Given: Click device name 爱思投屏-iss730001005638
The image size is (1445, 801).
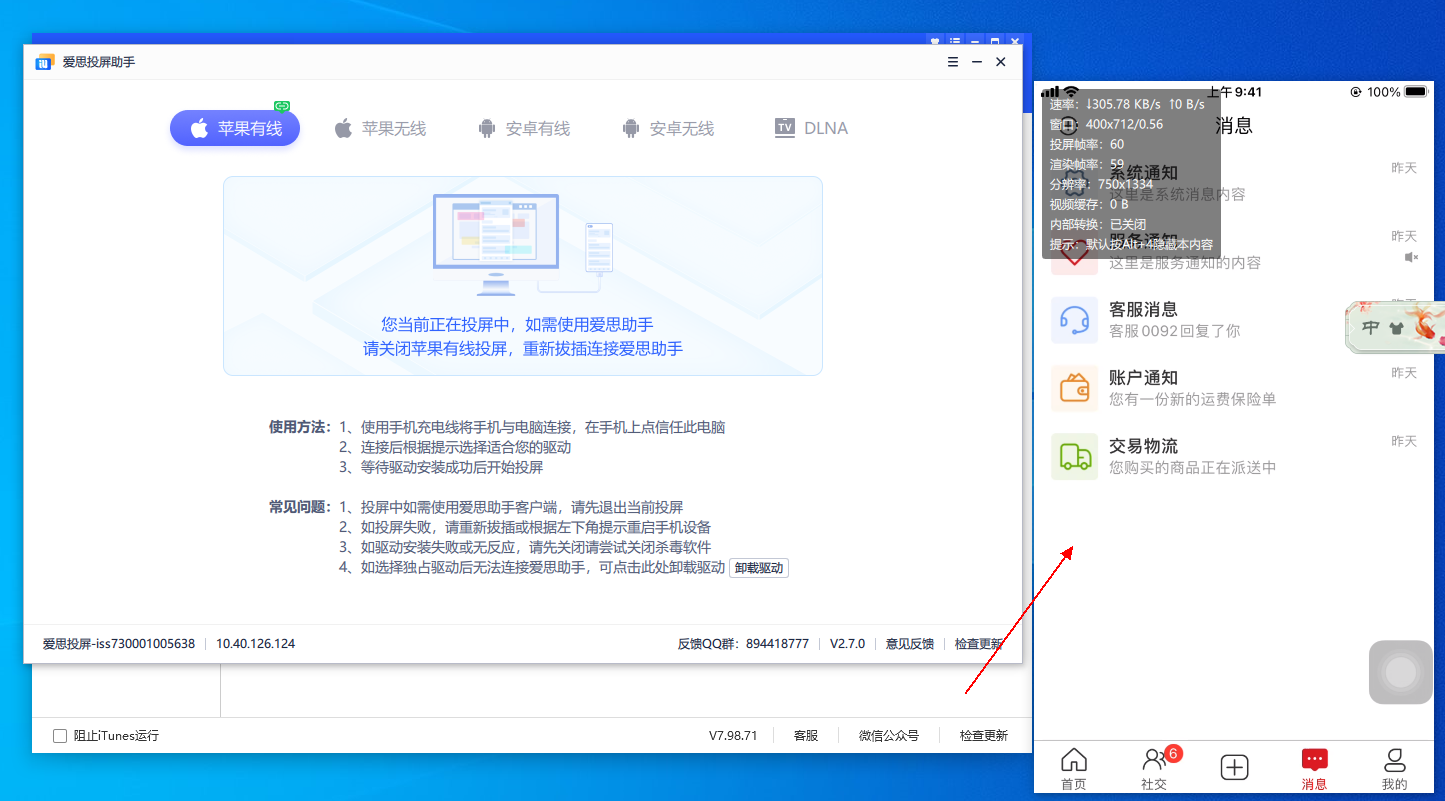Looking at the screenshot, I should point(119,644).
